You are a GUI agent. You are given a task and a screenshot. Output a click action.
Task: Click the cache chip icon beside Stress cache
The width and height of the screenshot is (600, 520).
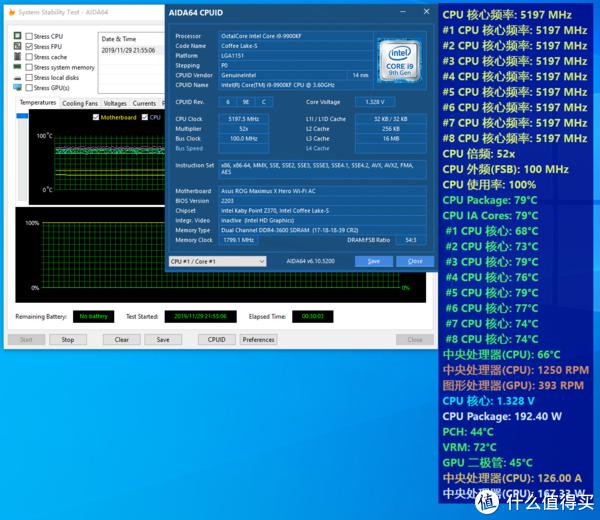pyautogui.click(x=17, y=56)
